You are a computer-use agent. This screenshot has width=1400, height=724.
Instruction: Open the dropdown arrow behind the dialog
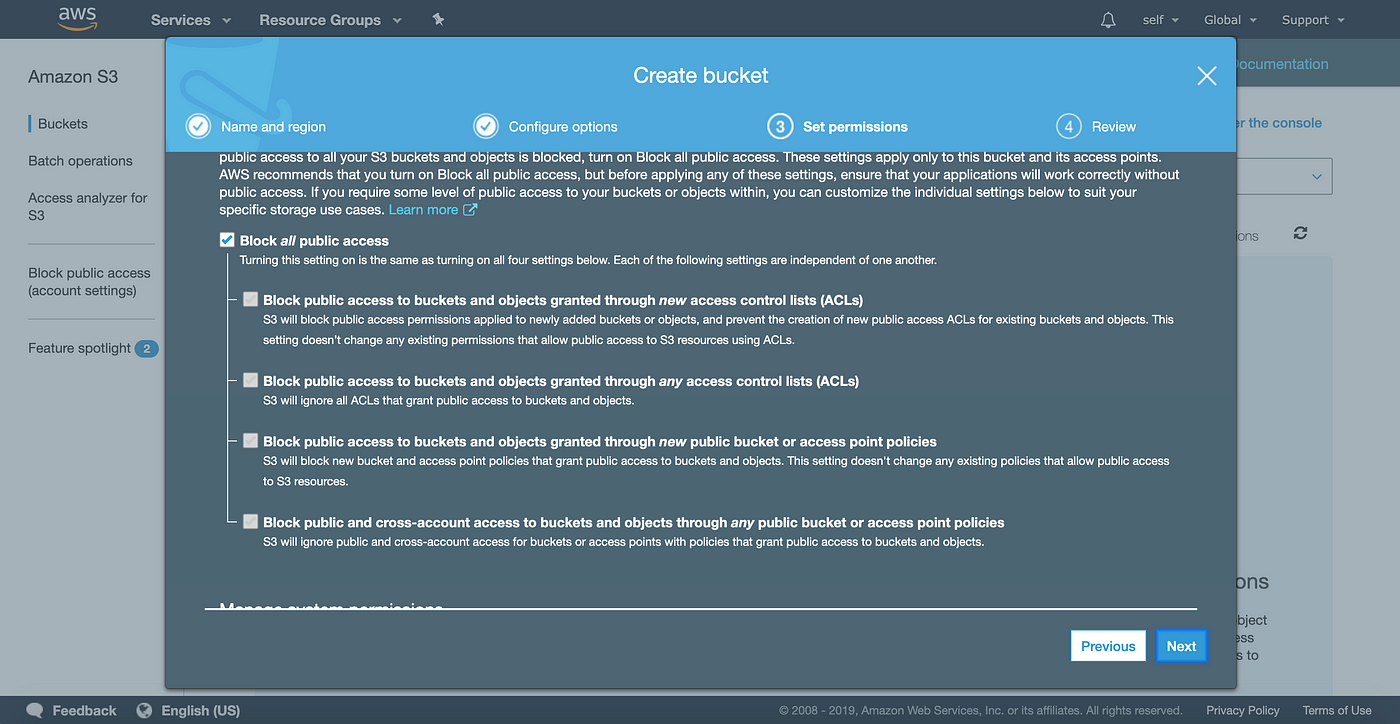tap(1316, 177)
